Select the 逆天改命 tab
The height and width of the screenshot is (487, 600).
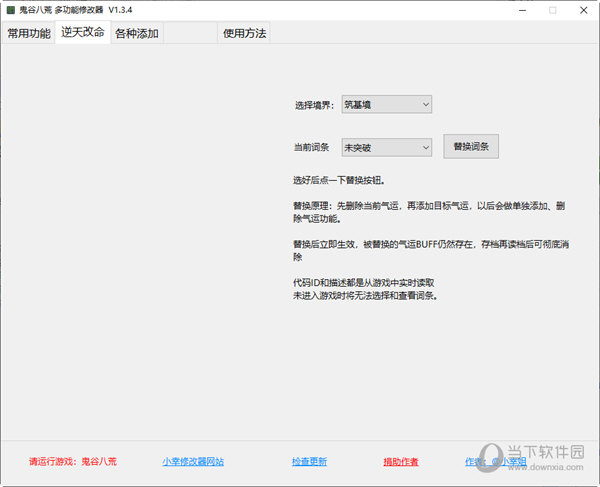pos(83,32)
